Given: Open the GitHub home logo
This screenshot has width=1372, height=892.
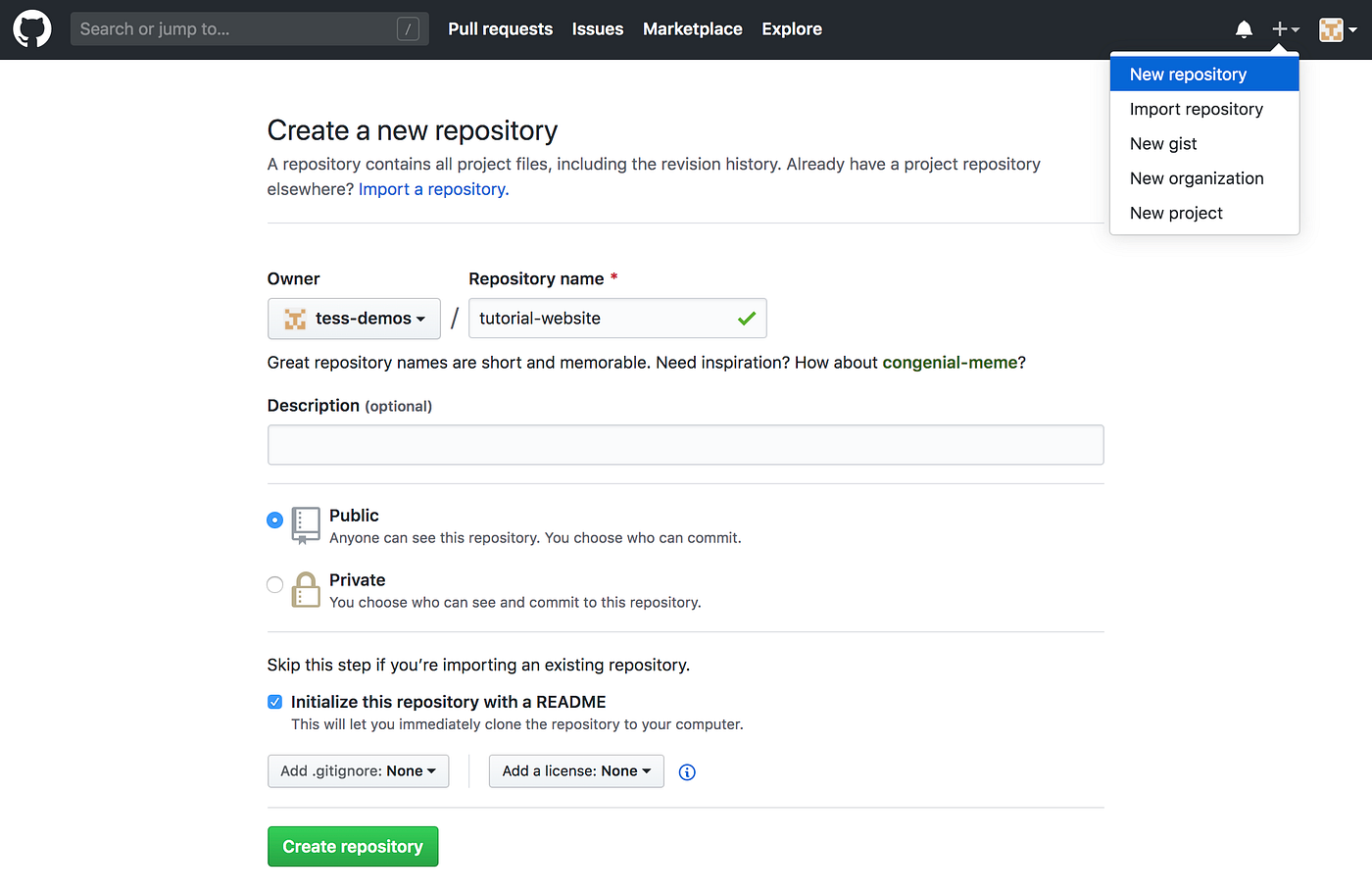Looking at the screenshot, I should coord(32,29).
